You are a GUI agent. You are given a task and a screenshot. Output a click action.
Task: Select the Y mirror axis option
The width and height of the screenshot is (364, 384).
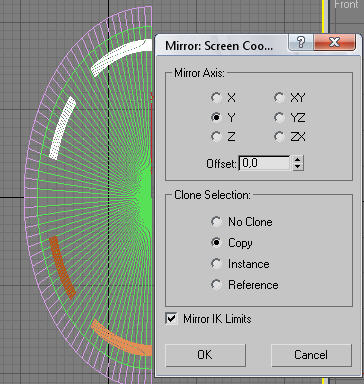click(216, 117)
